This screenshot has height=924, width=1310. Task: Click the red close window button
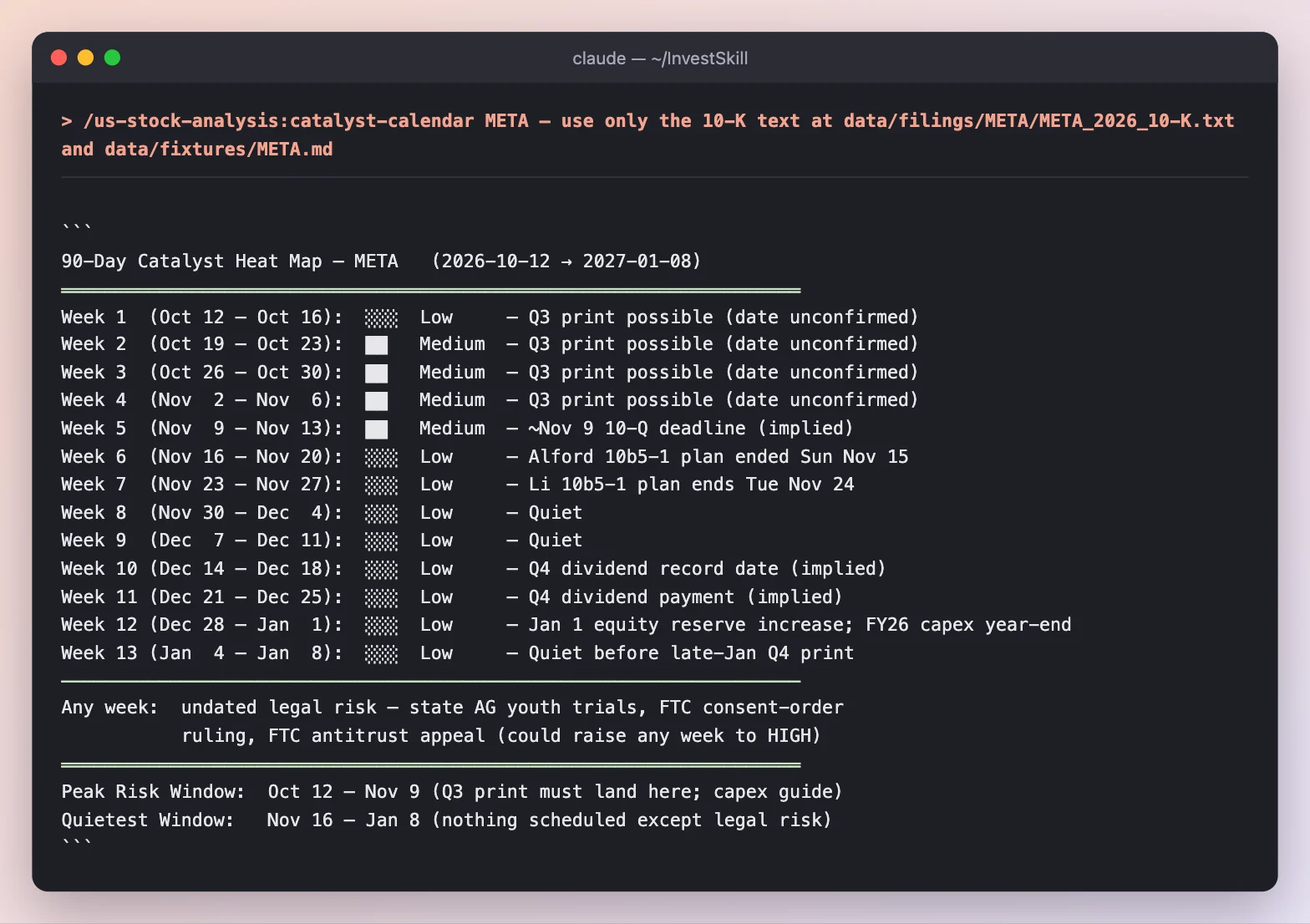(x=58, y=58)
